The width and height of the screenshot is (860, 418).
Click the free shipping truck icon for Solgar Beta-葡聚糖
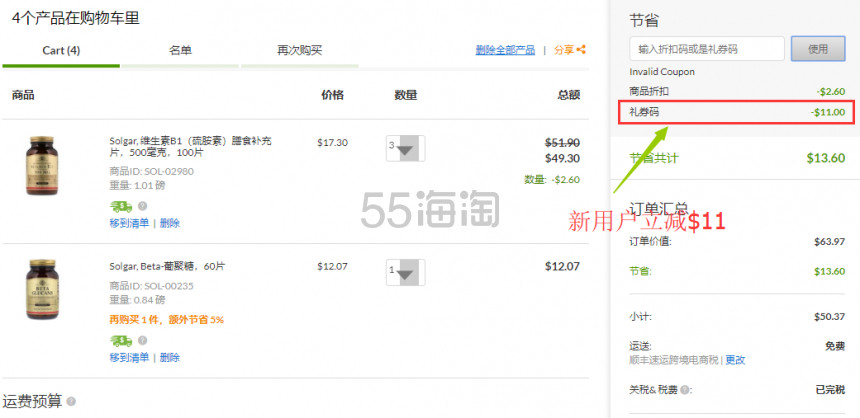(121, 341)
